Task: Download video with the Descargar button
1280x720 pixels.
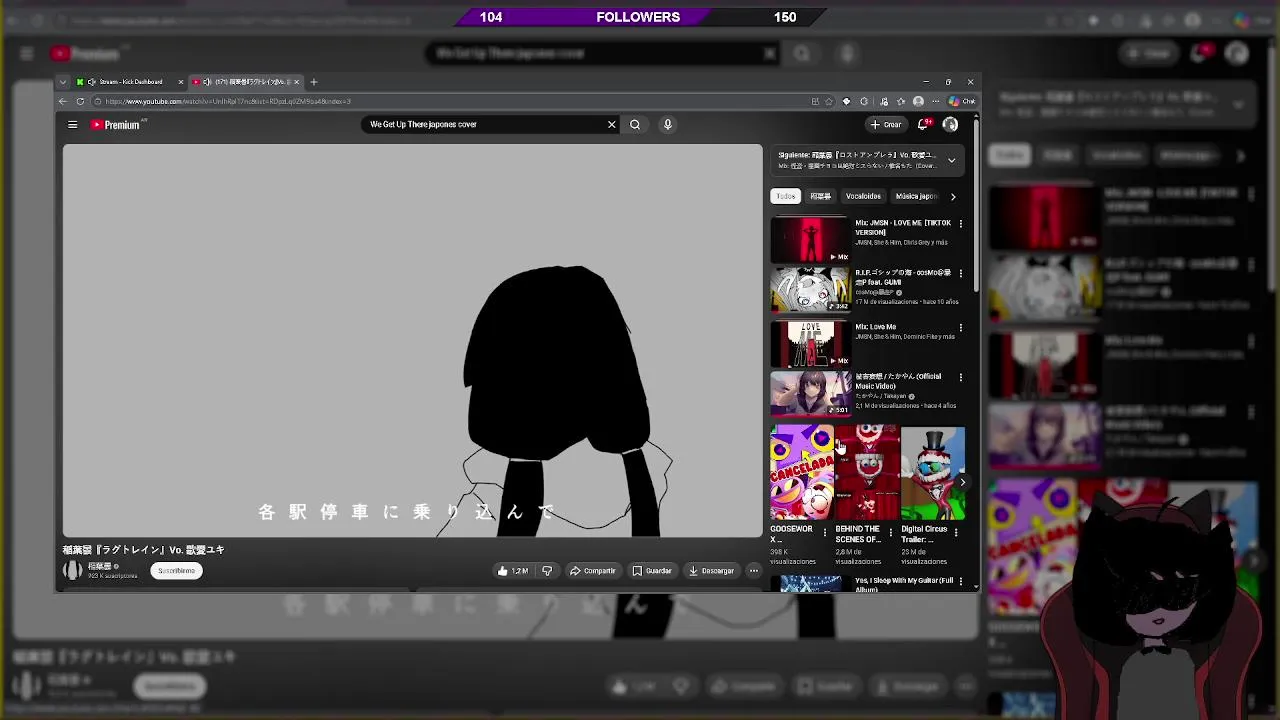Action: [711, 571]
